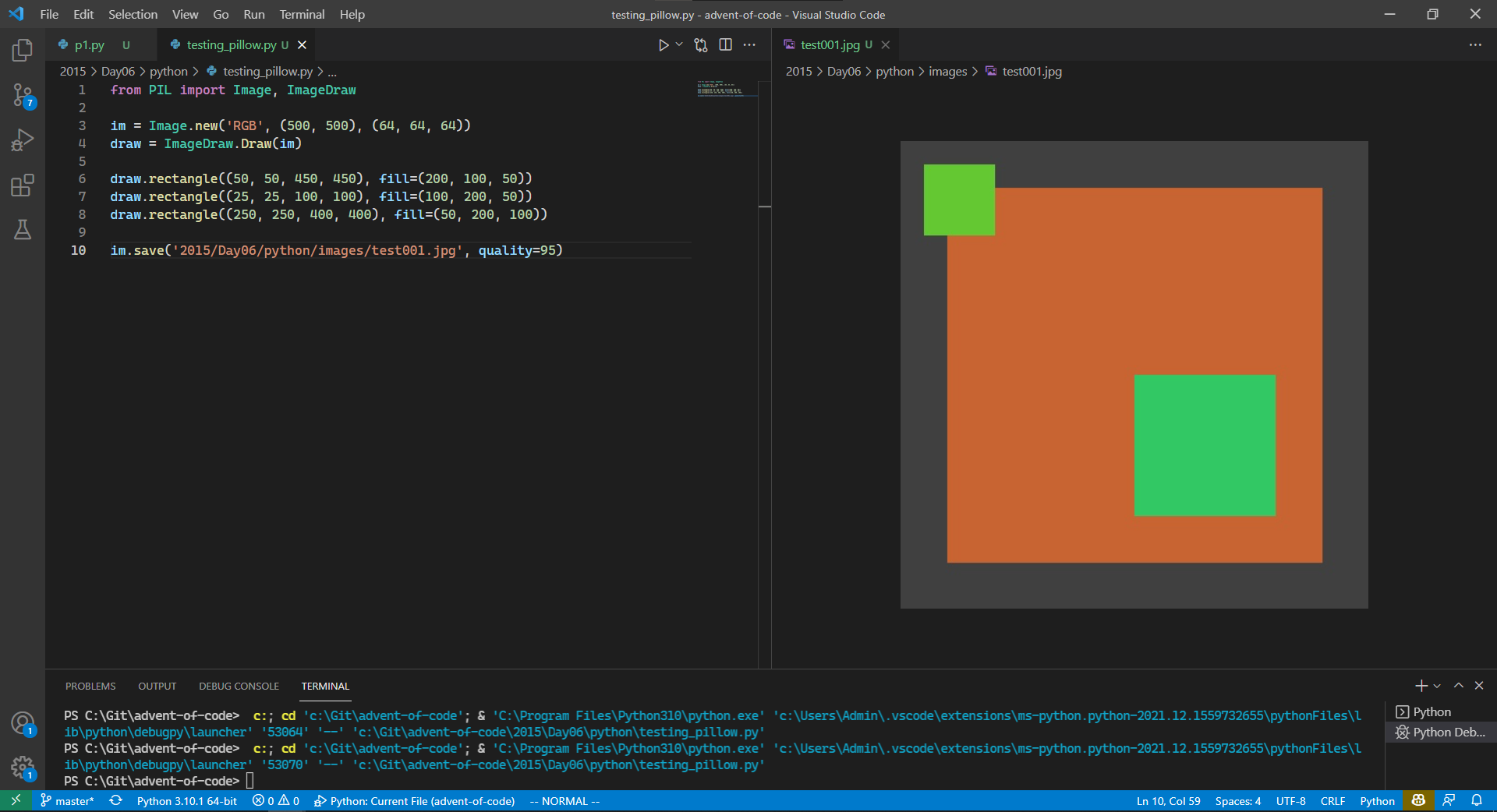Change line ending via CRLF

pos(1332,801)
